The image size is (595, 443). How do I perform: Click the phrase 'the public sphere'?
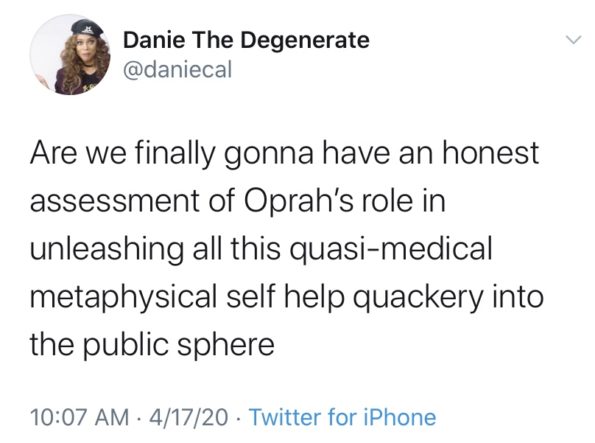[152, 345]
